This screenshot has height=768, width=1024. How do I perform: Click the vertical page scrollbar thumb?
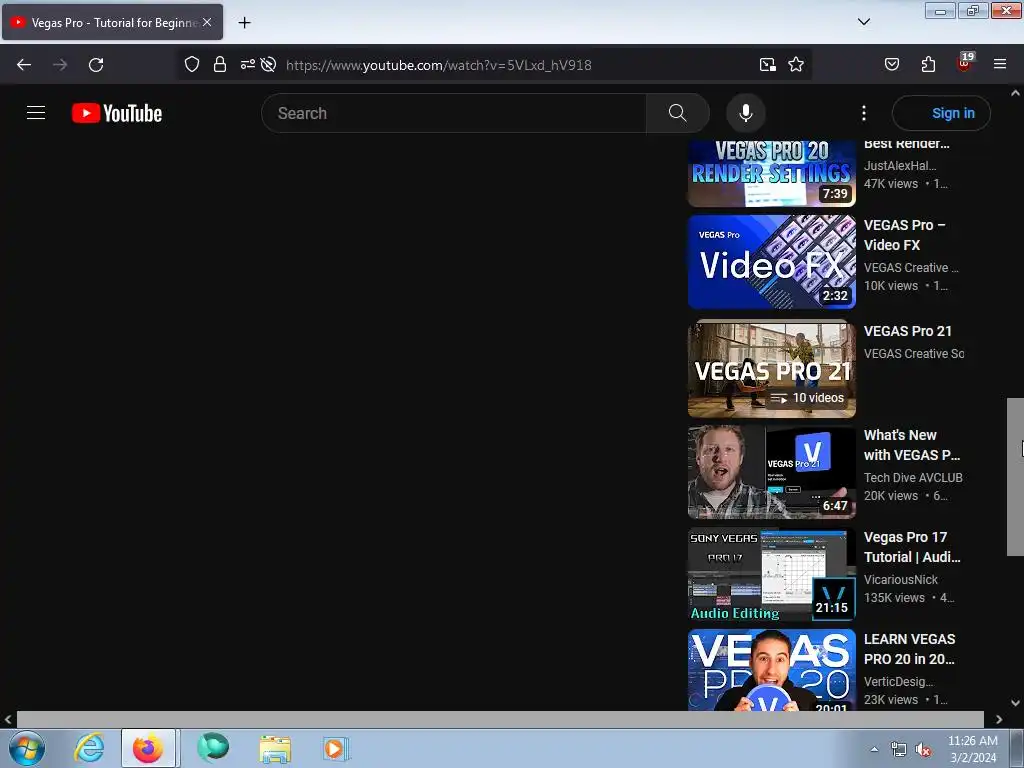pyautogui.click(x=1015, y=477)
